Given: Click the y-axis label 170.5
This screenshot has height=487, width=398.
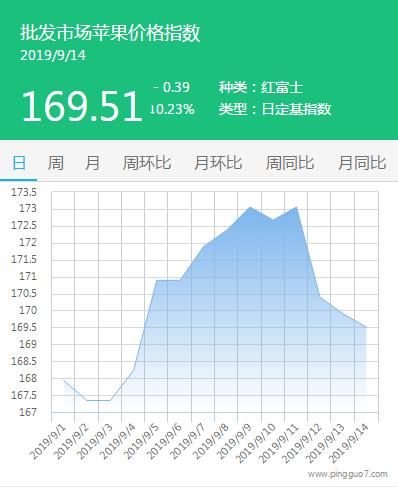Looking at the screenshot, I should click(24, 293).
